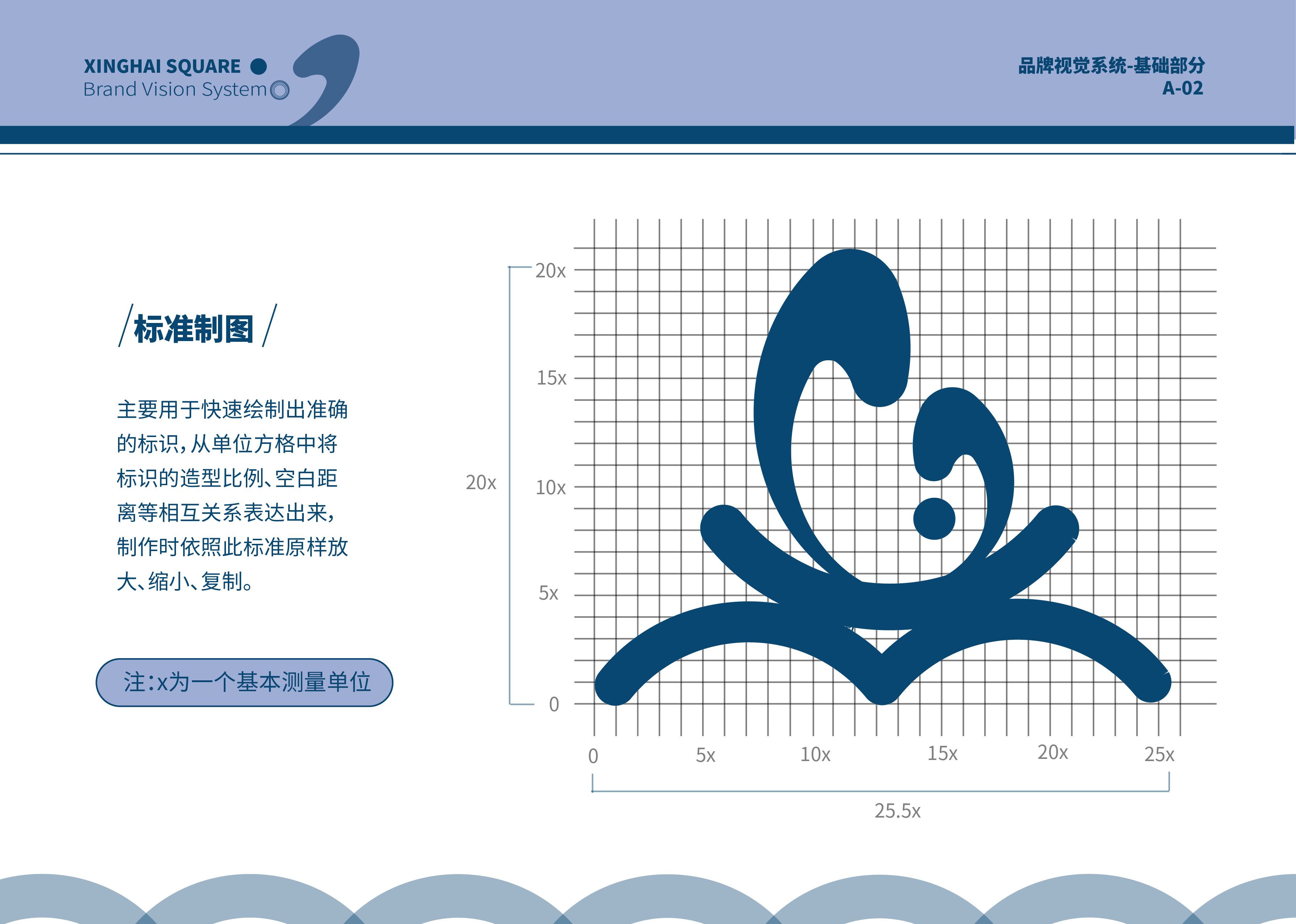Image resolution: width=1296 pixels, height=924 pixels.
Task: Click the "0" label on vertical axis
Action: click(554, 705)
